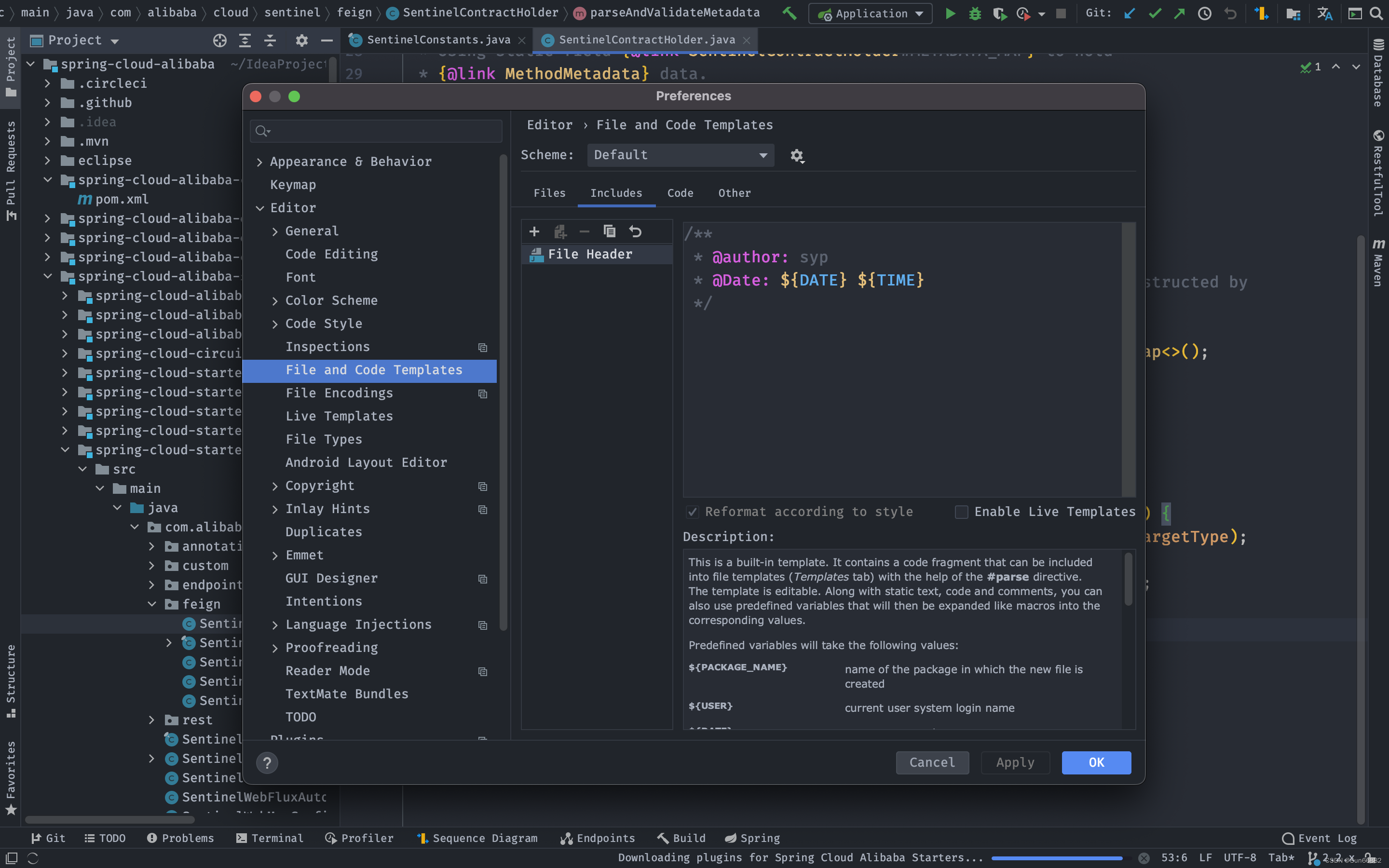
Task: Click the copy template icon
Action: coord(610,231)
